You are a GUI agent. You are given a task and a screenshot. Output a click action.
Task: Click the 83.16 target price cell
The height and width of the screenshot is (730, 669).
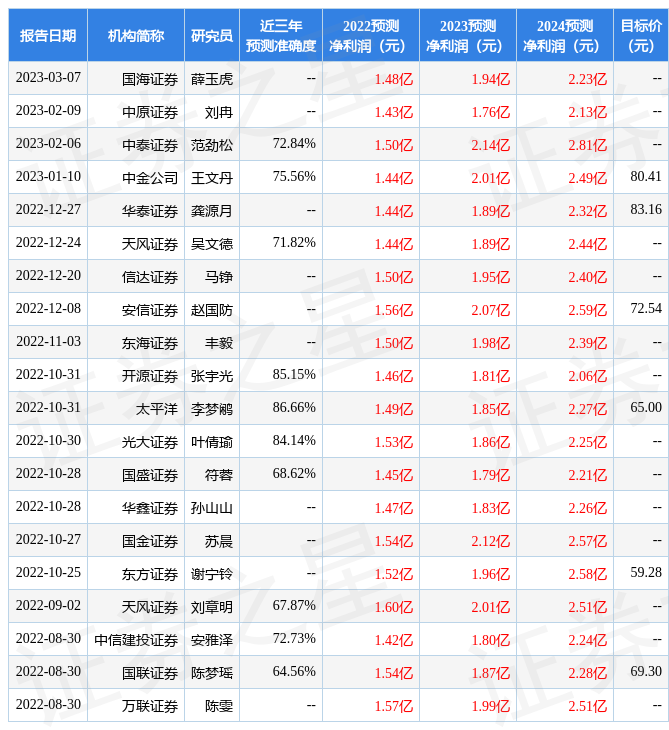pos(646,210)
